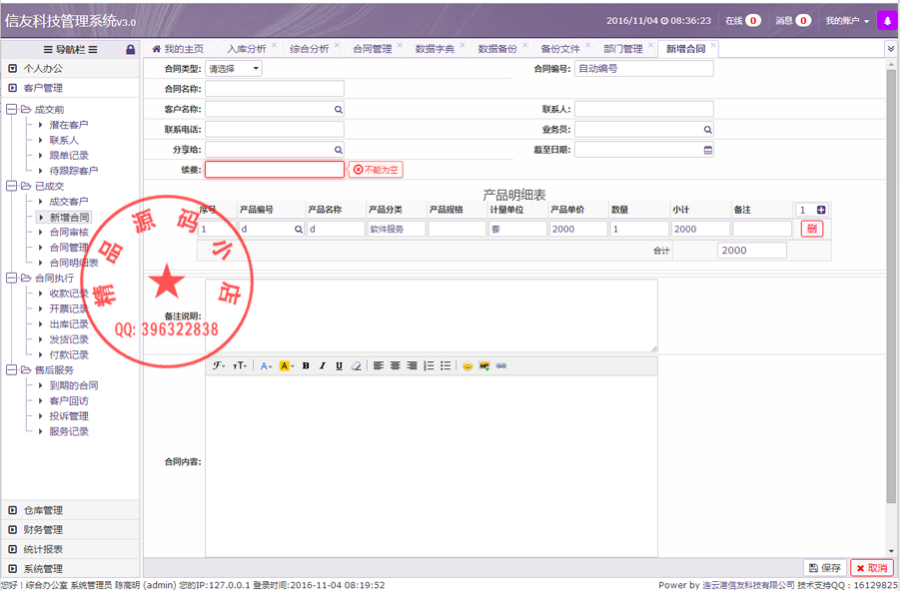Click vertical scrollbar of the form
The image size is (900, 591).
(x=891, y=287)
